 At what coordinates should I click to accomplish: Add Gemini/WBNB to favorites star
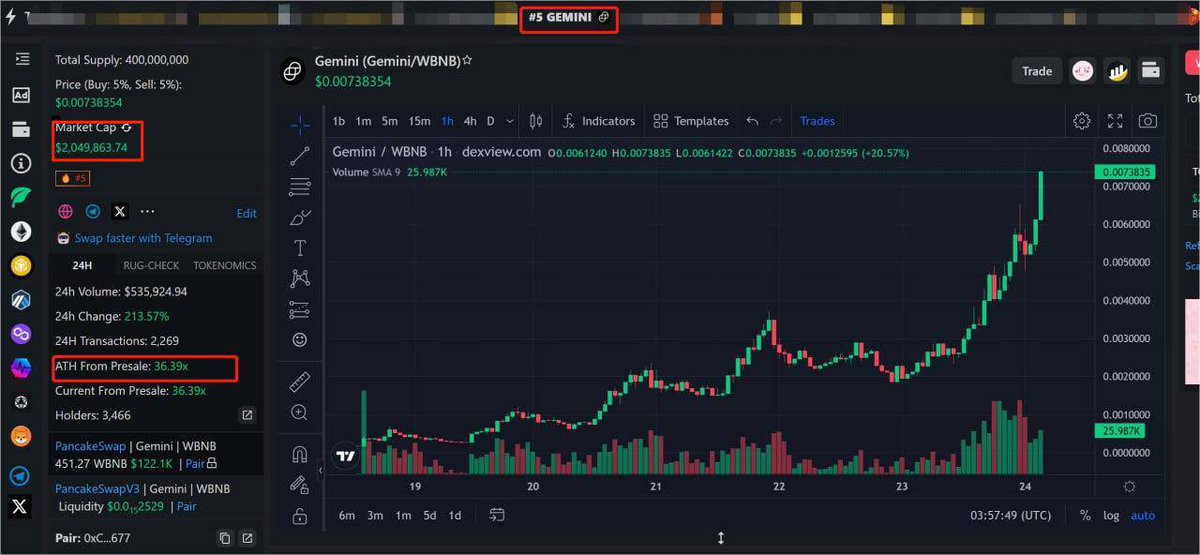click(x=467, y=60)
